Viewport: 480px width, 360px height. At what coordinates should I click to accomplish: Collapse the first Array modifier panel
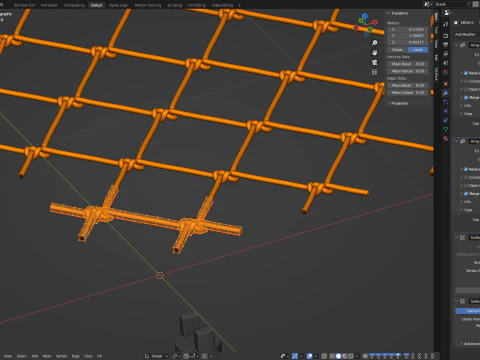457,45
